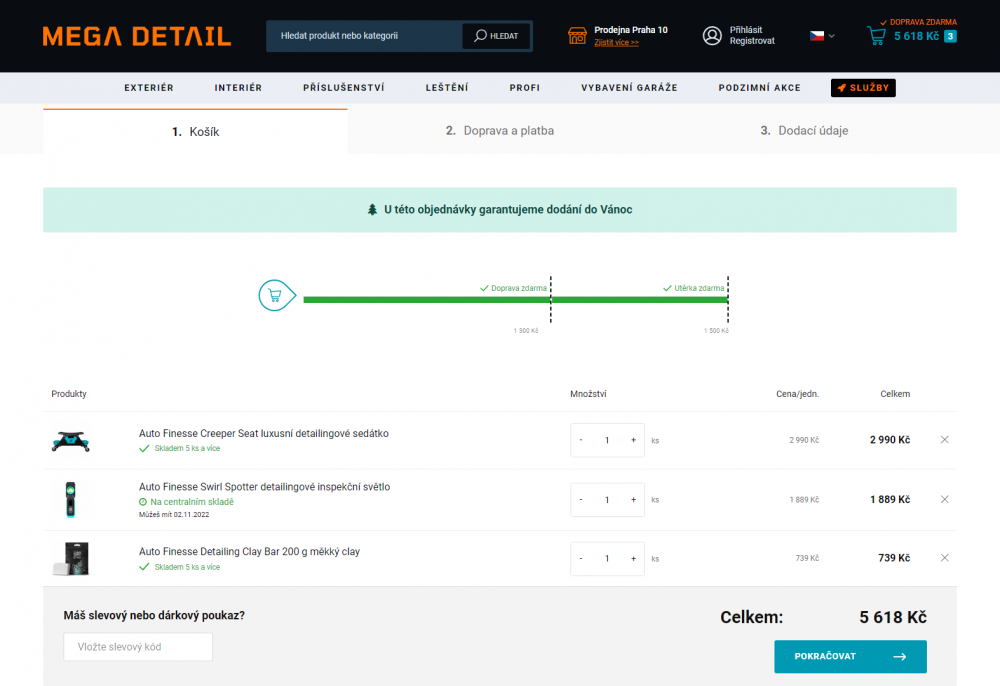This screenshot has width=1000, height=686.
Task: Open the LEŠTĚNÍ menu
Action: [x=447, y=88]
